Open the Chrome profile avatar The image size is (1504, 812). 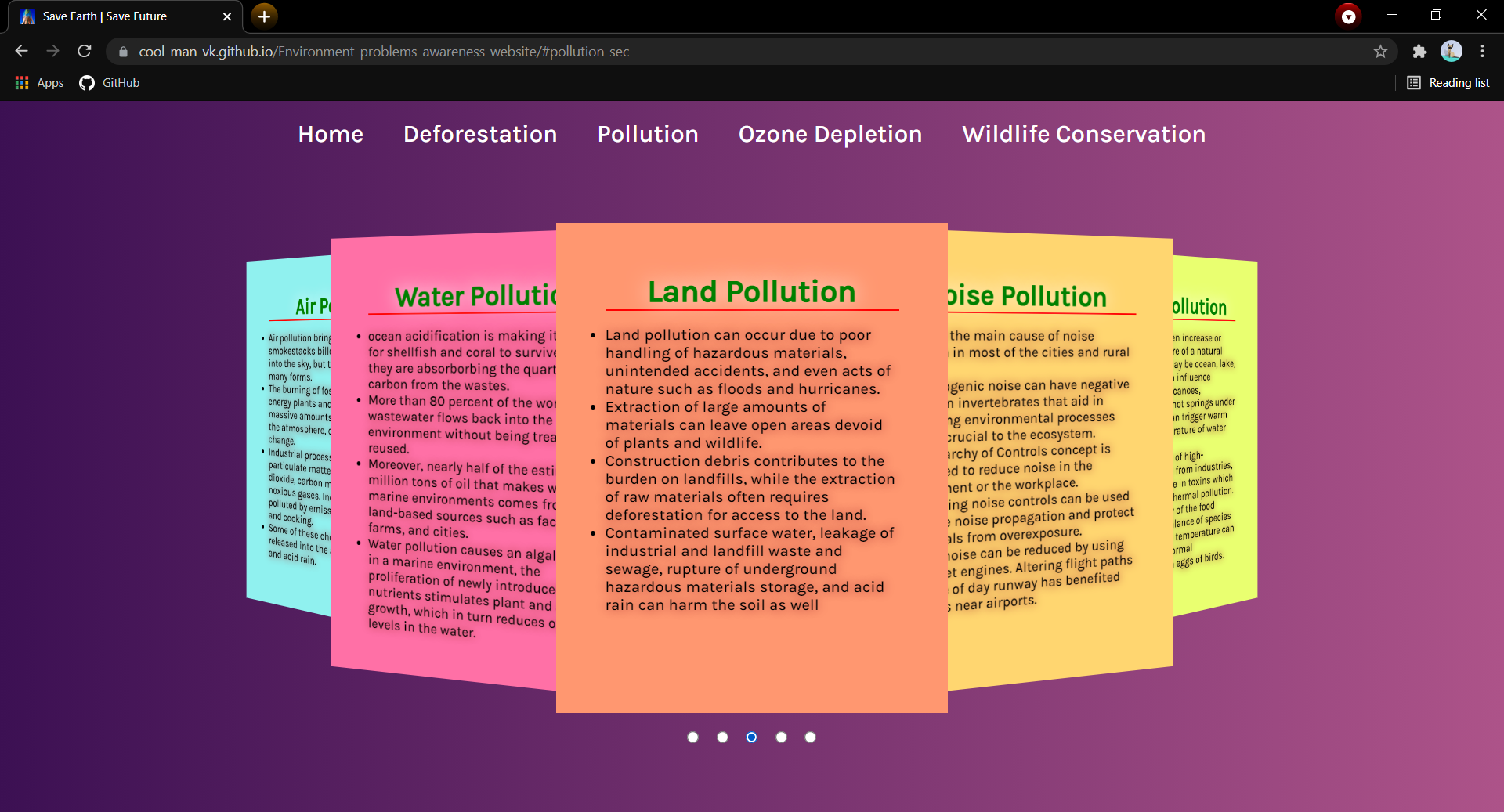pos(1452,51)
